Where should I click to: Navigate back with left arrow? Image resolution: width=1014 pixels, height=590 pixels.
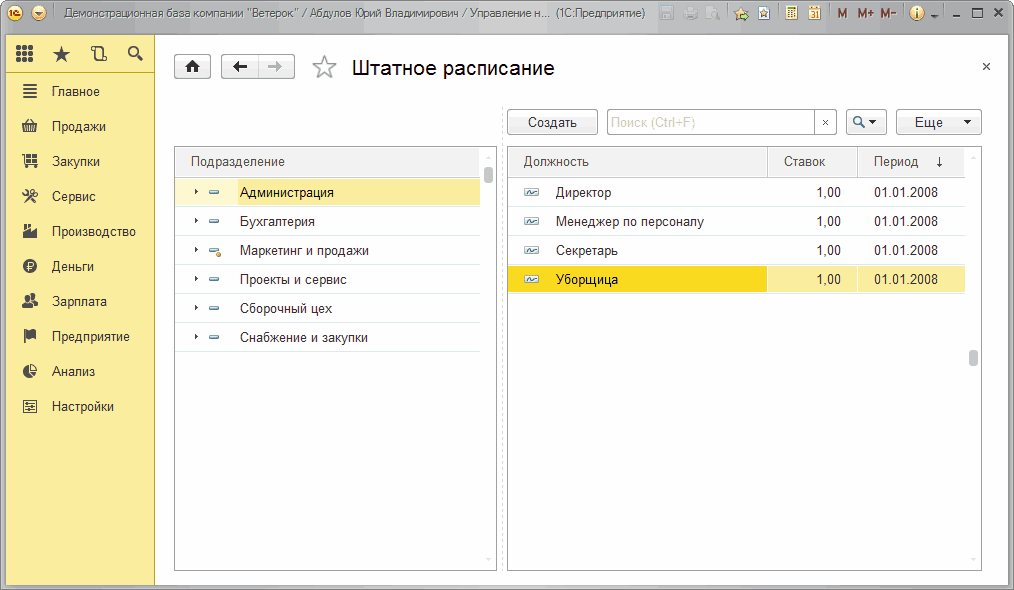[240, 67]
